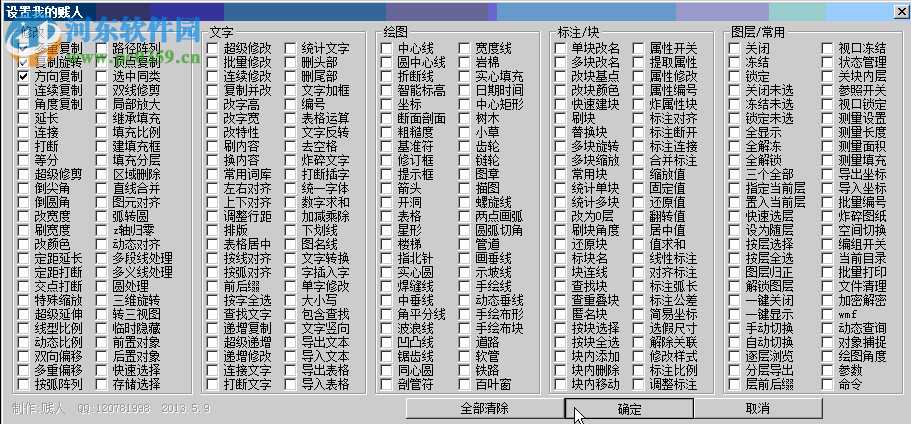Image resolution: width=911 pixels, height=424 pixels.
Task: Enable 关闭 in the 图层/常用 group
Action: pos(734,48)
